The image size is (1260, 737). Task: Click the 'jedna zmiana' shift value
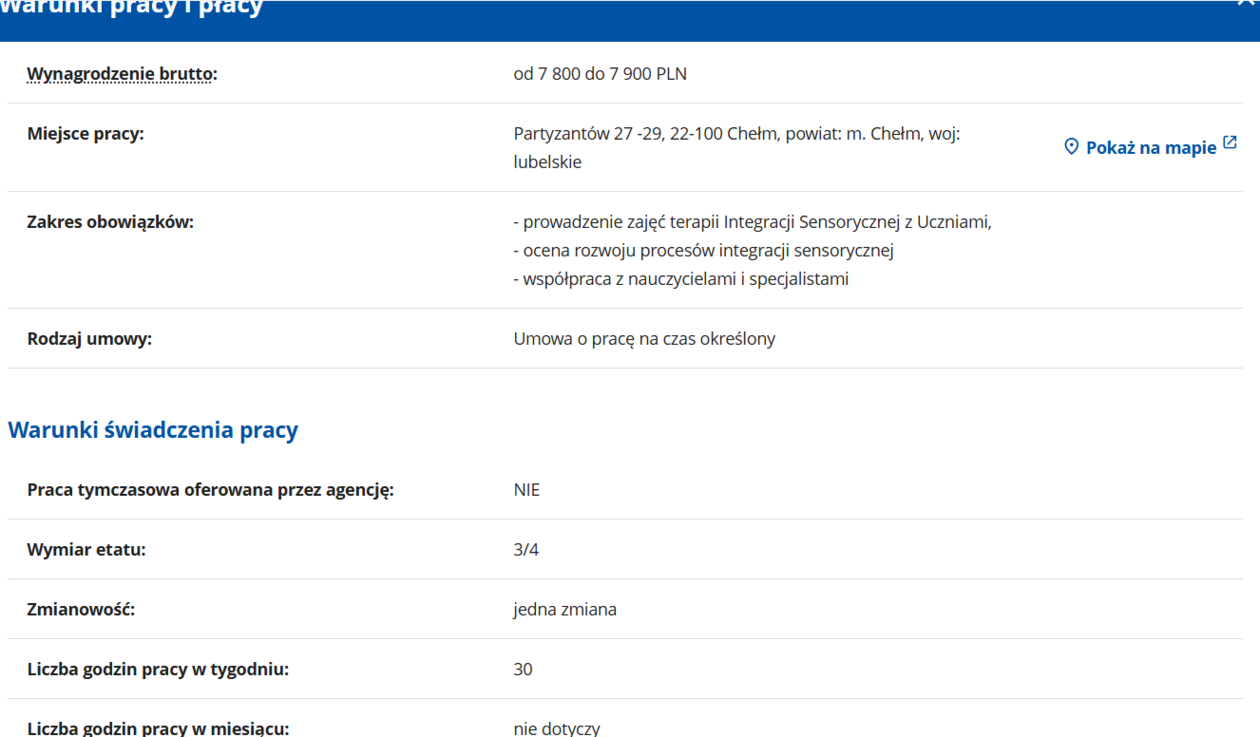[565, 609]
